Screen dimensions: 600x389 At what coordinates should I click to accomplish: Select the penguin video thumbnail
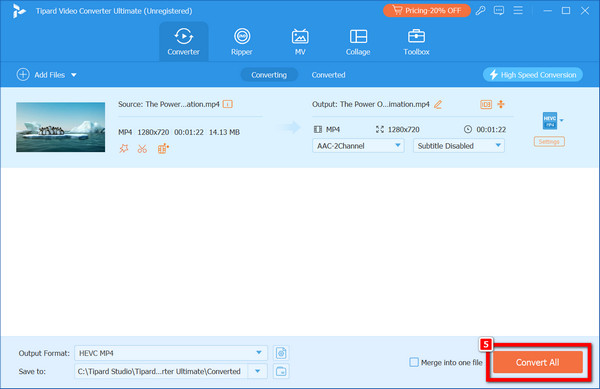(x=60, y=127)
